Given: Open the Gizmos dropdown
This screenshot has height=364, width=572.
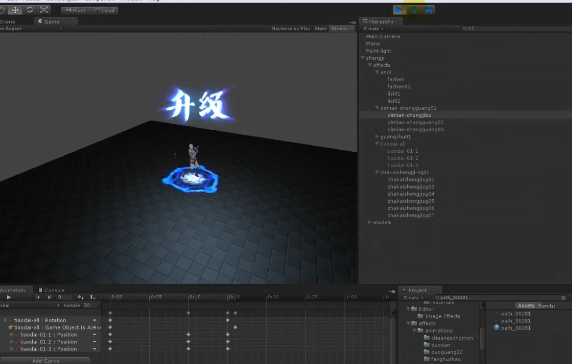Looking at the screenshot, I should tap(341, 28).
